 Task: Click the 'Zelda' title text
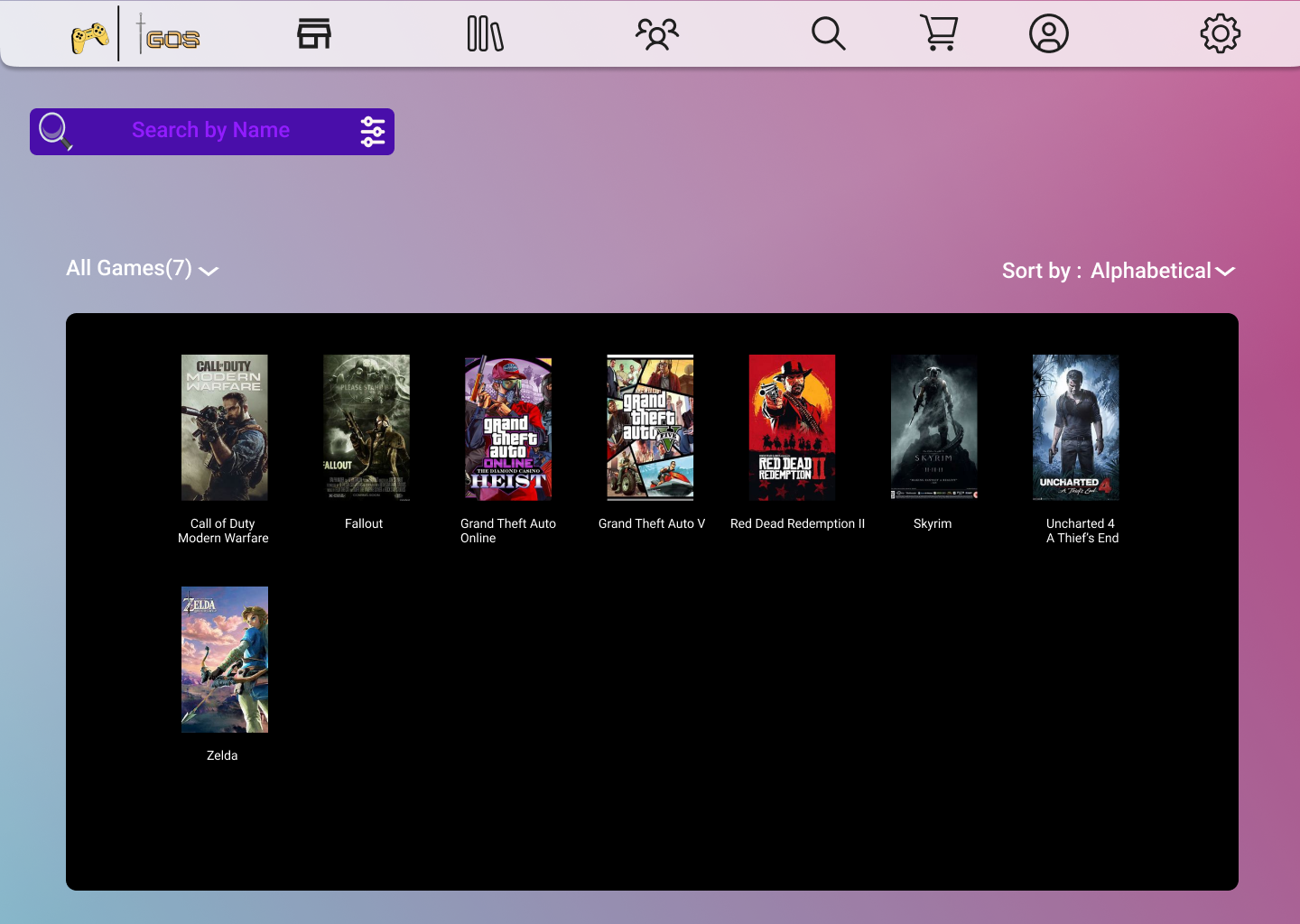pyautogui.click(x=222, y=755)
